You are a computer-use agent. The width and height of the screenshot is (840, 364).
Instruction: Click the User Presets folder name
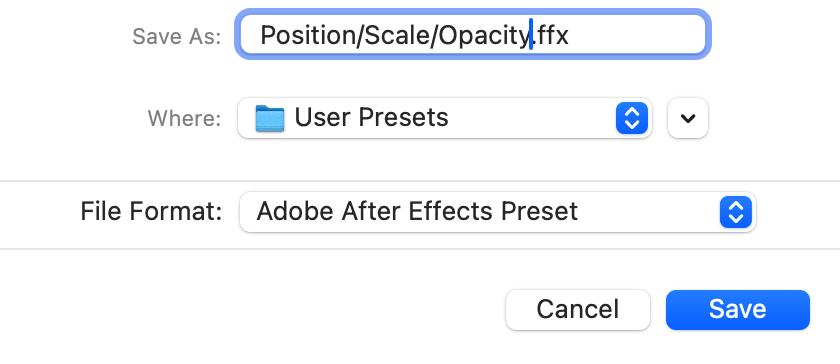click(371, 117)
